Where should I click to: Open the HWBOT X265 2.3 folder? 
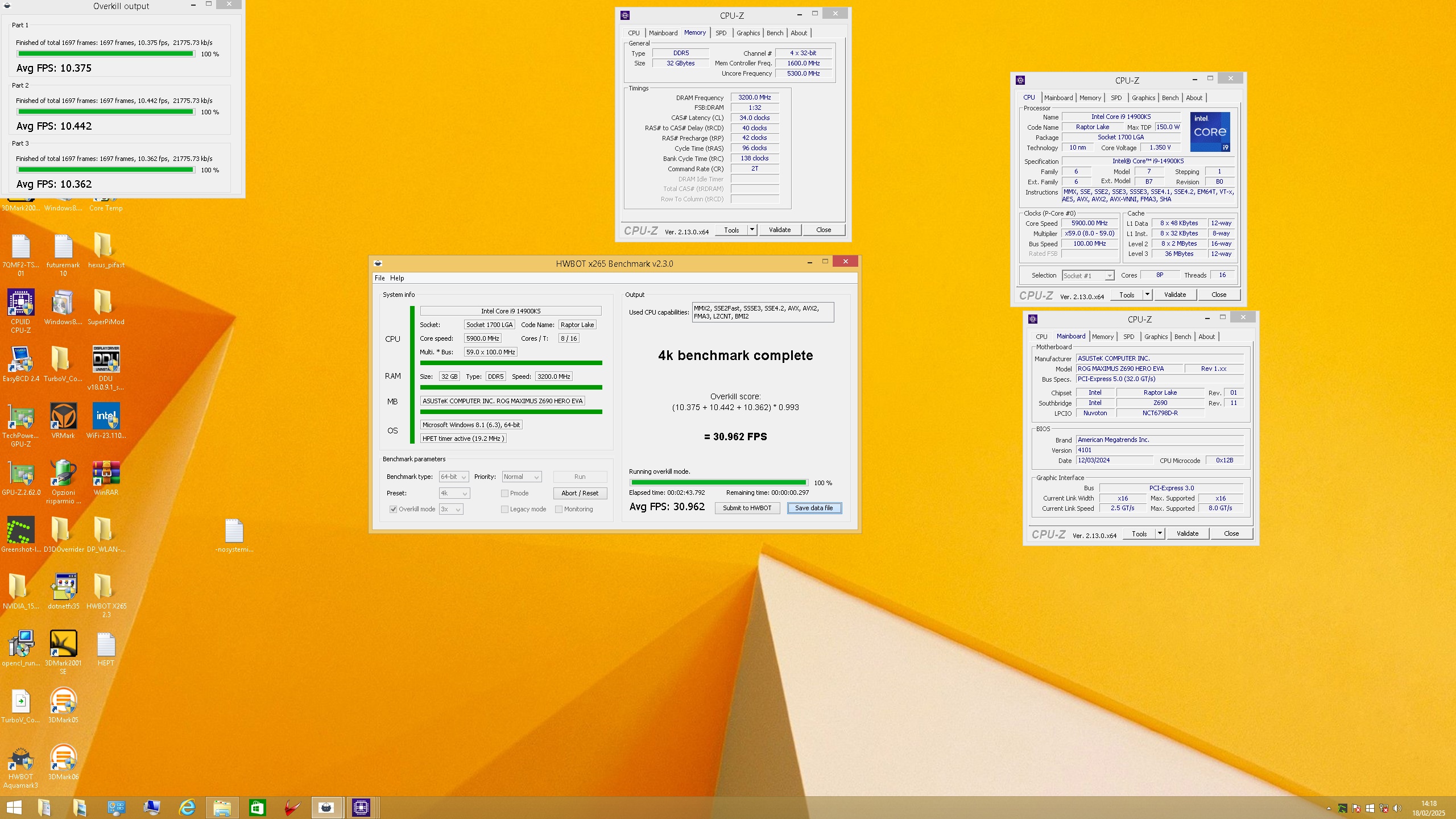(x=106, y=594)
